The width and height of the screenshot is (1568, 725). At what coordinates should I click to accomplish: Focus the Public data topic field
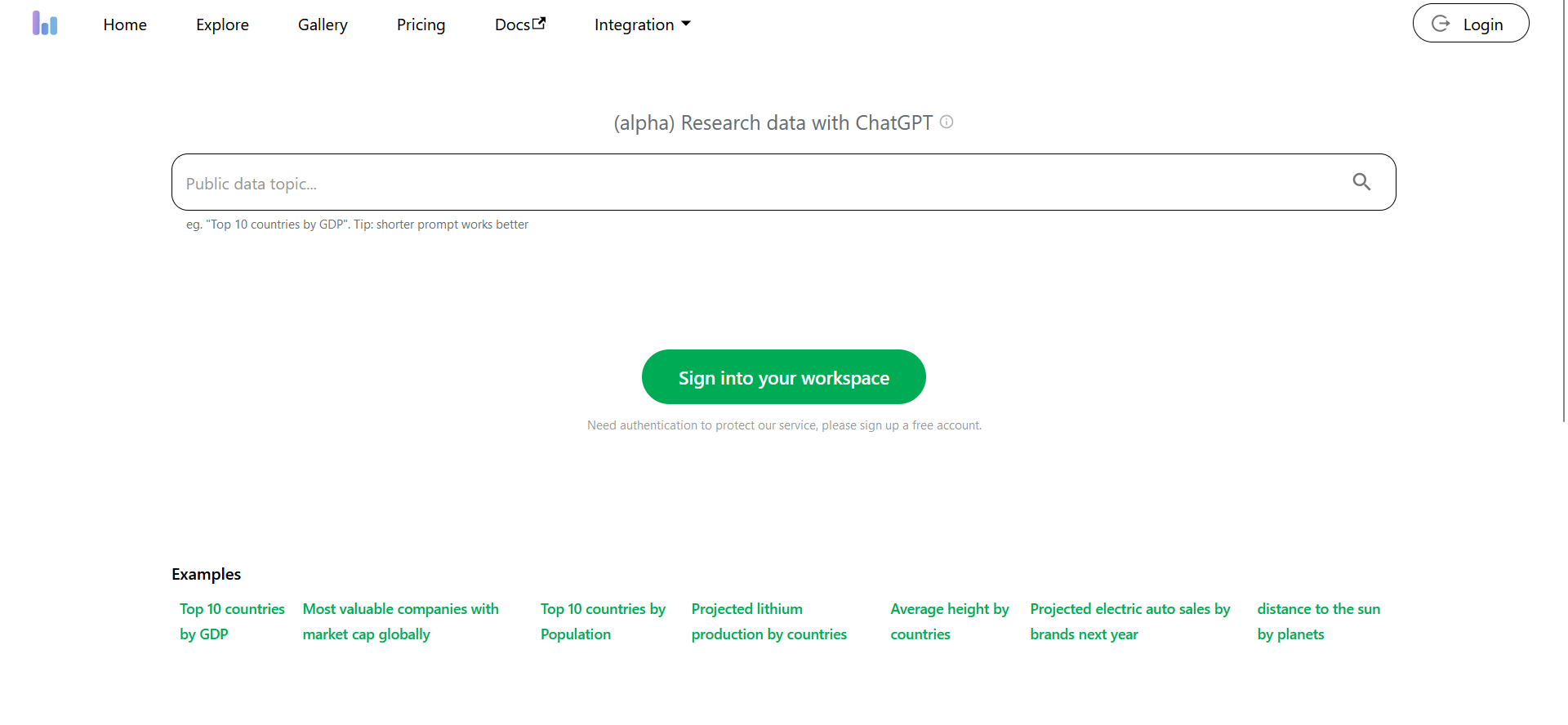coord(759,183)
